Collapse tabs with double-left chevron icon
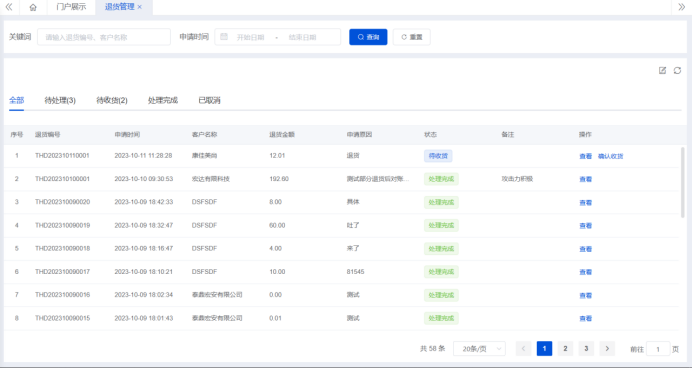693x369 pixels. 9,7
